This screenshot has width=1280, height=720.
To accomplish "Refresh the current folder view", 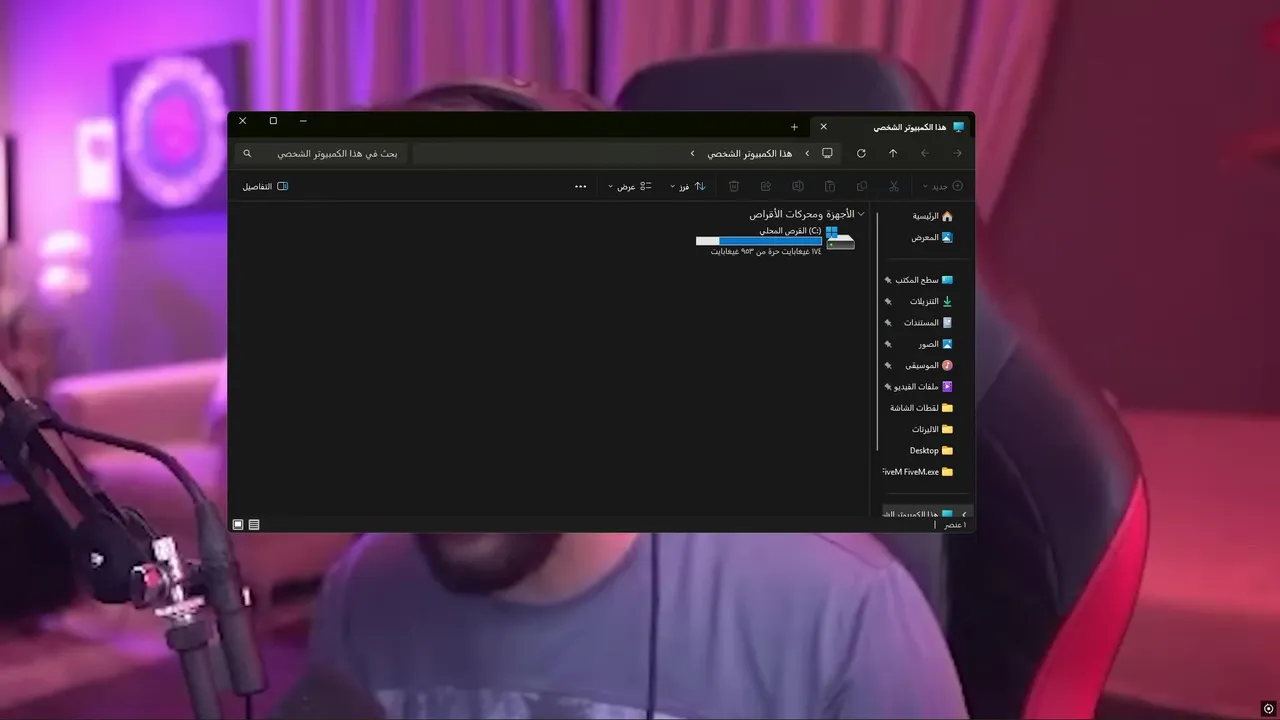I will point(861,153).
